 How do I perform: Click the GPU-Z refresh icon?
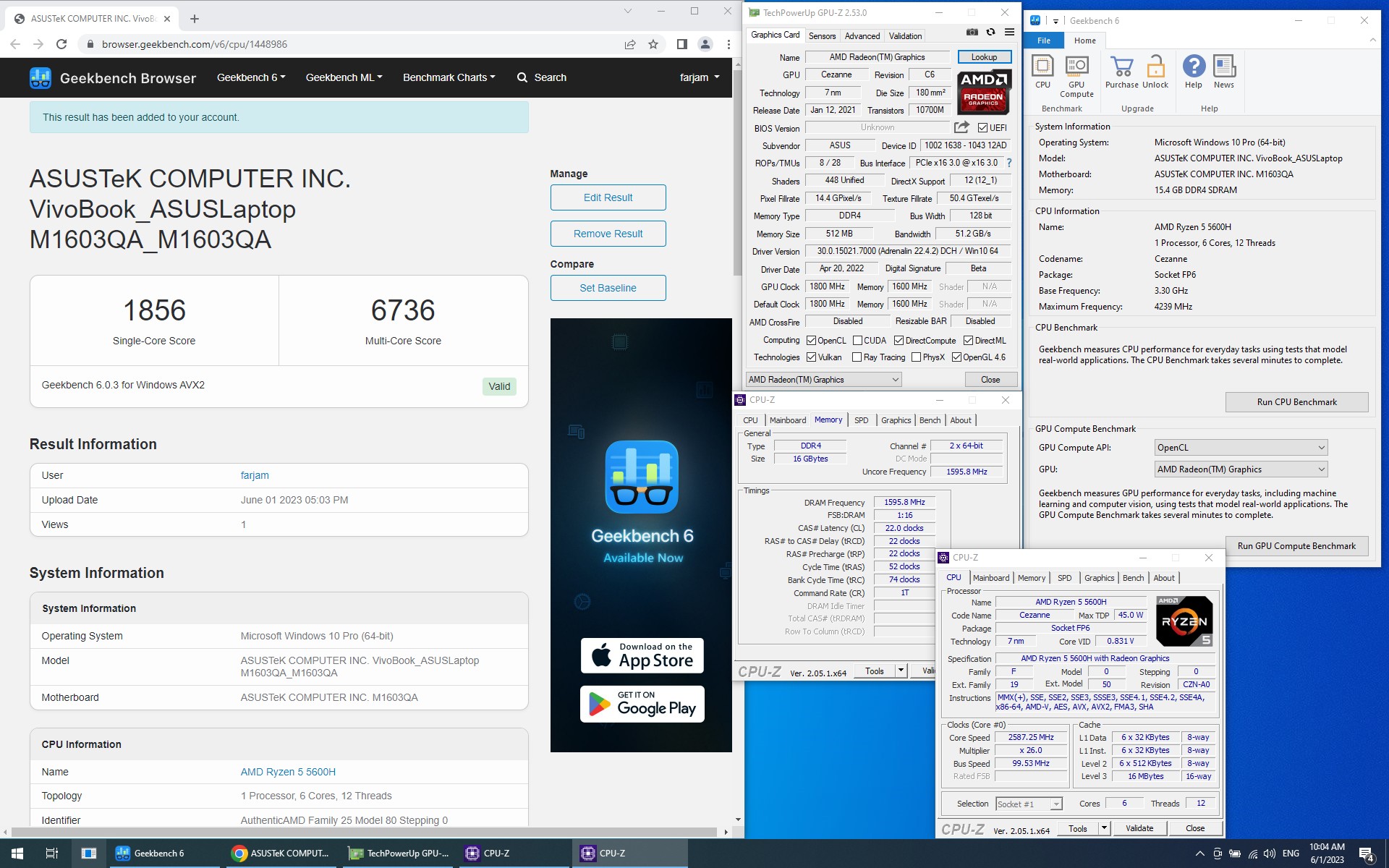990,32
